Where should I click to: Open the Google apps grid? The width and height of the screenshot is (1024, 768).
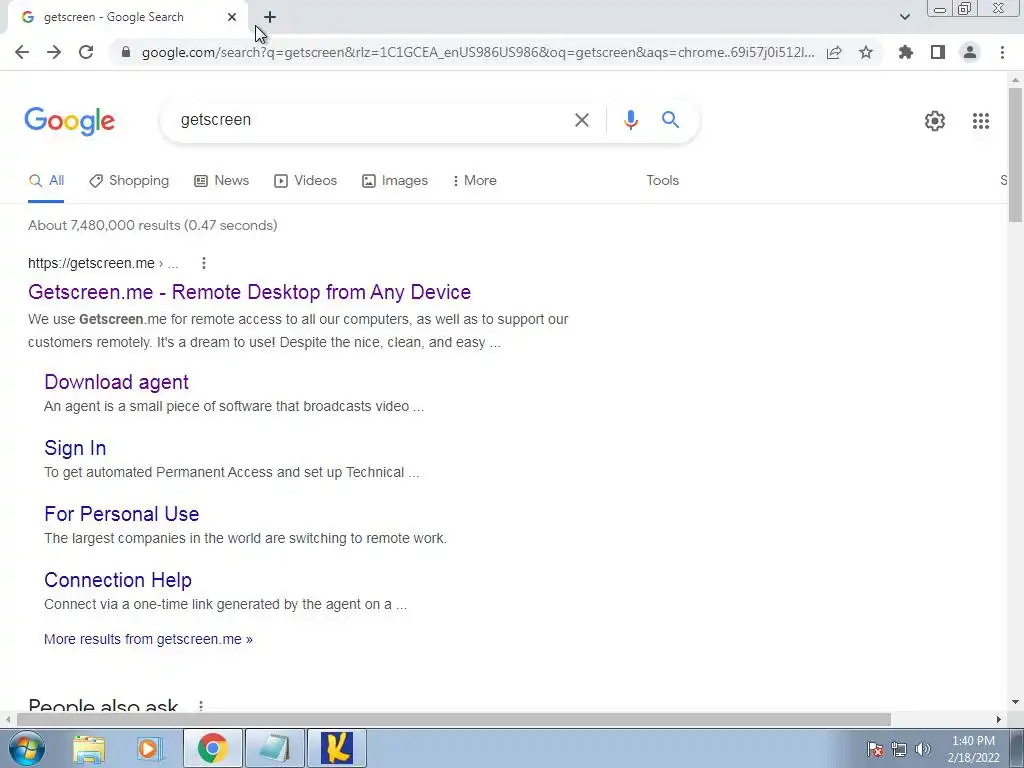pyautogui.click(x=981, y=121)
